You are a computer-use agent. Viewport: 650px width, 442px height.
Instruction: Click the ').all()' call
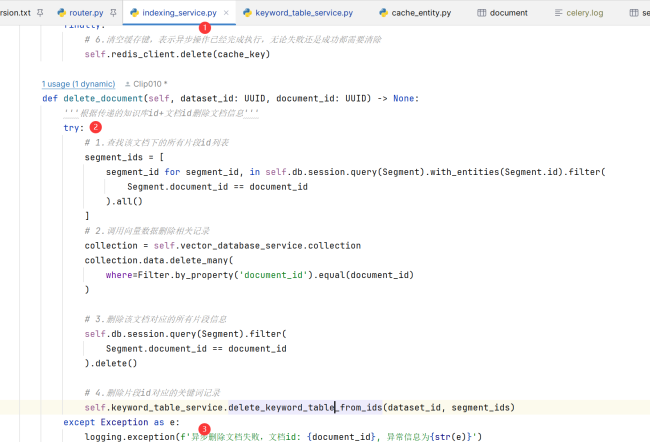pos(124,202)
